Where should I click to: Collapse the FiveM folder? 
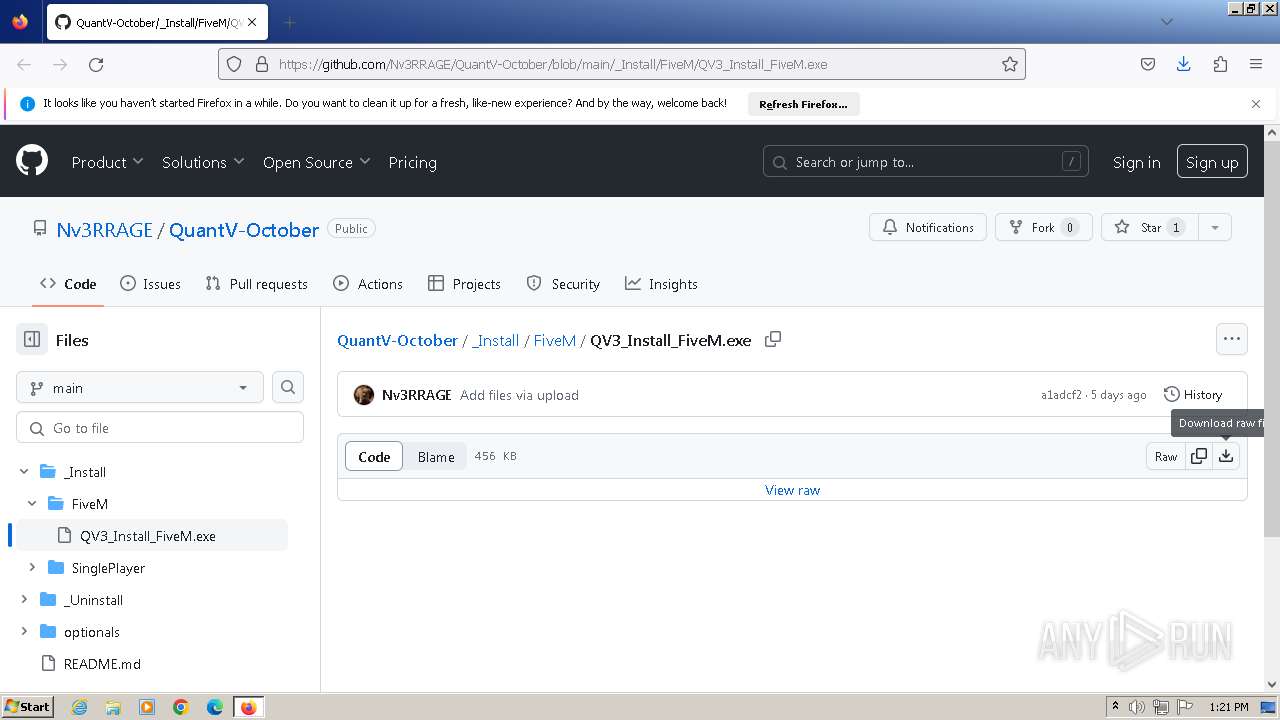click(32, 504)
